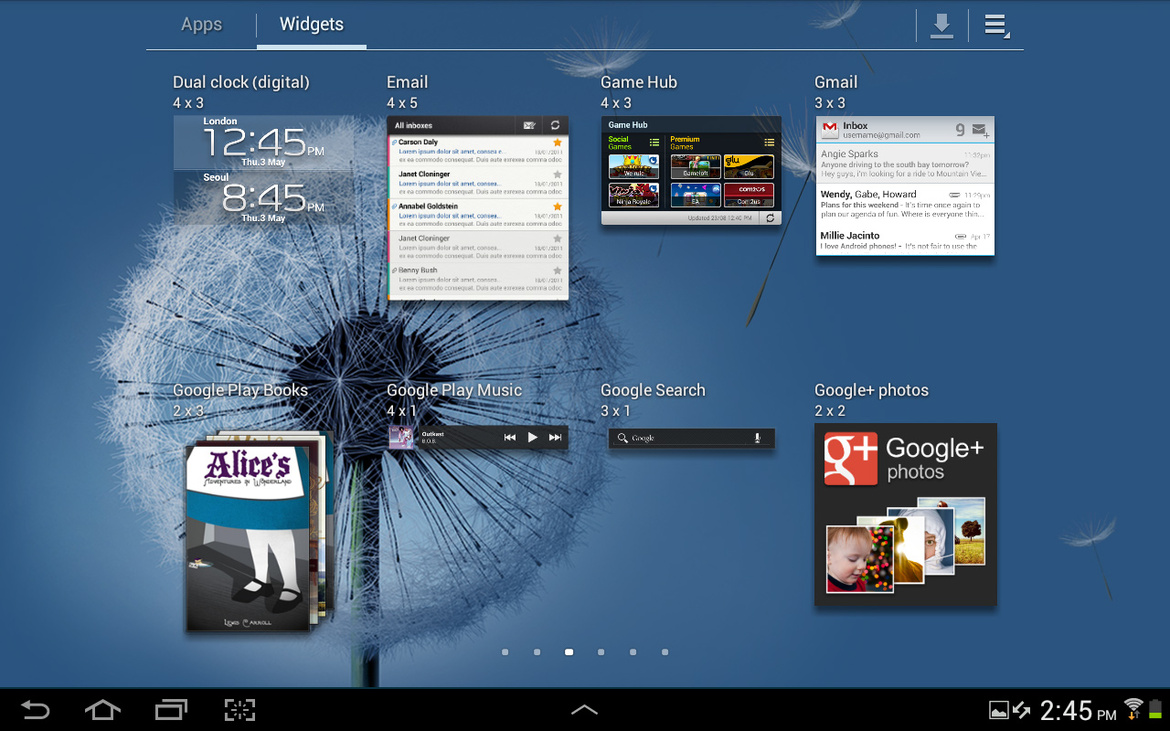
Task: Click the Game Hub refresh icon
Action: 770,218
